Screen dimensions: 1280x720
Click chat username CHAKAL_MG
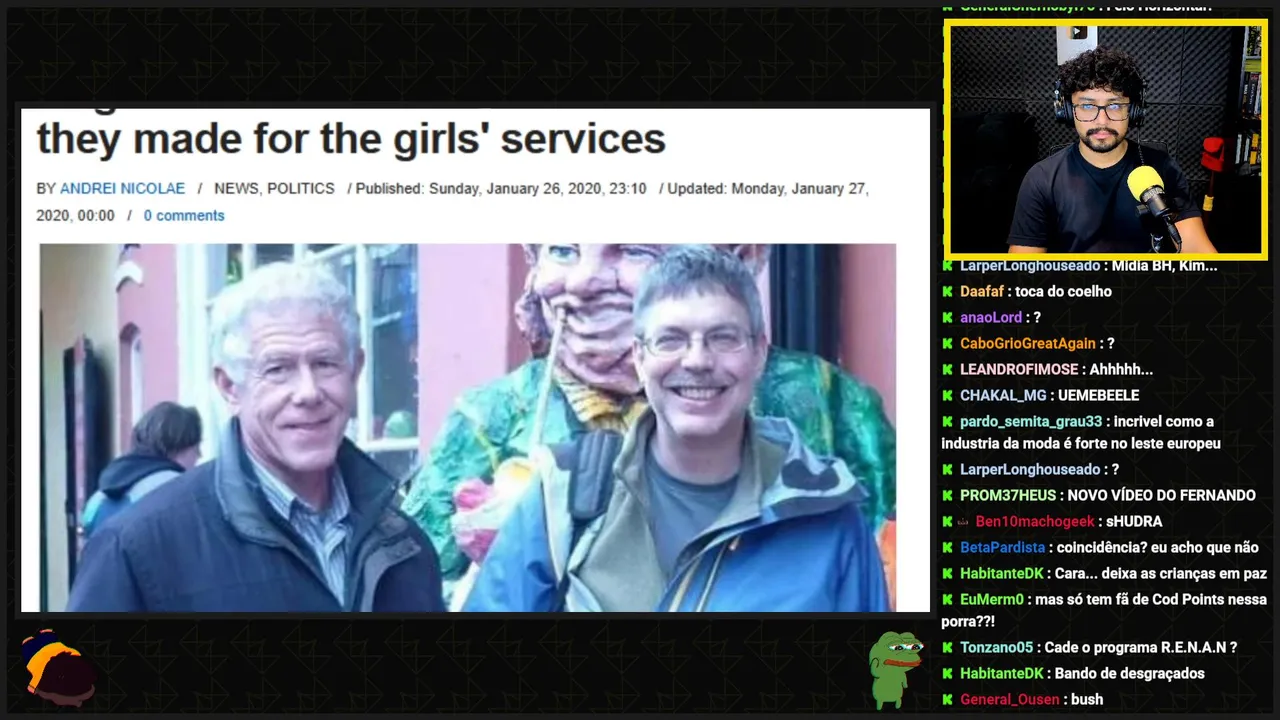pos(1003,396)
